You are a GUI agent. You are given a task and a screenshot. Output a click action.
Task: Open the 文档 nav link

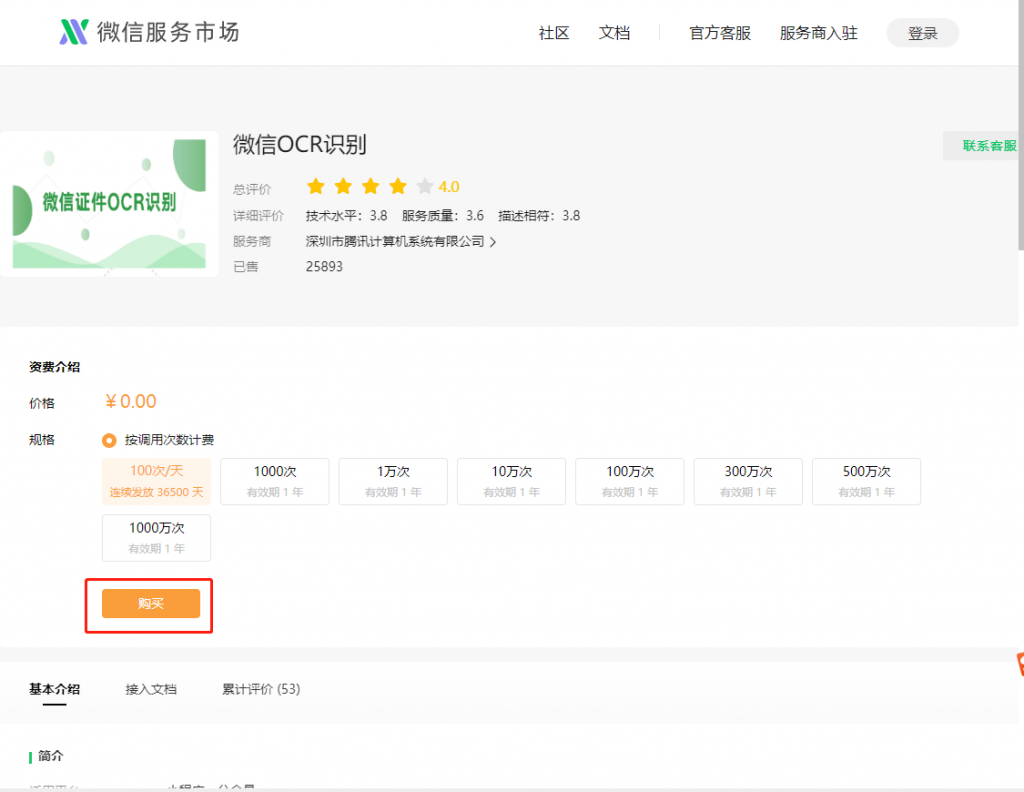[x=615, y=33]
